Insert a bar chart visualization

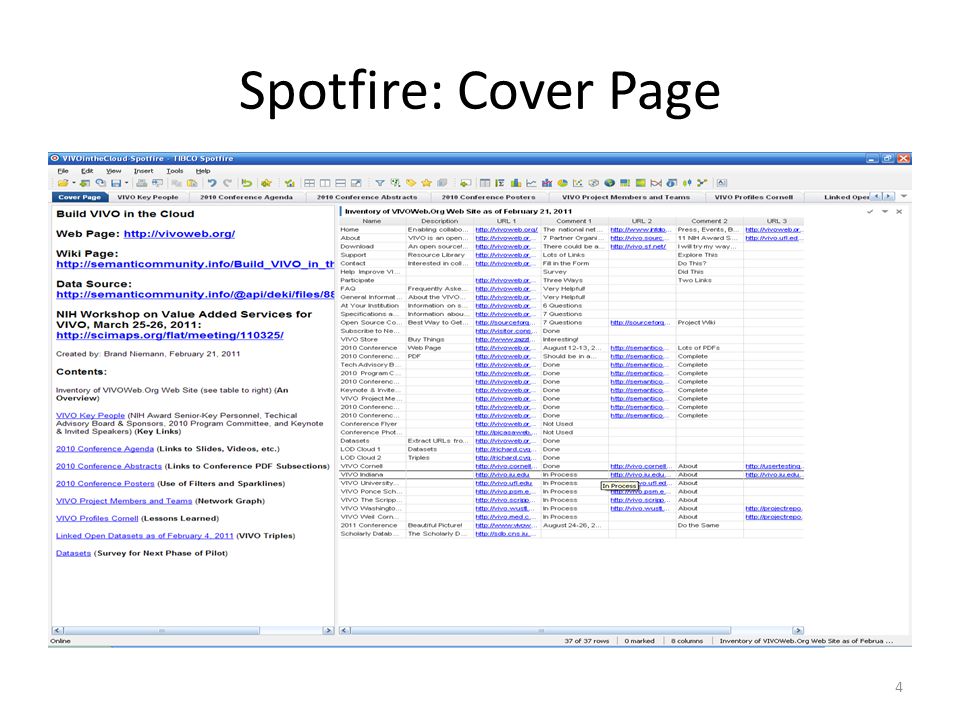tap(516, 183)
